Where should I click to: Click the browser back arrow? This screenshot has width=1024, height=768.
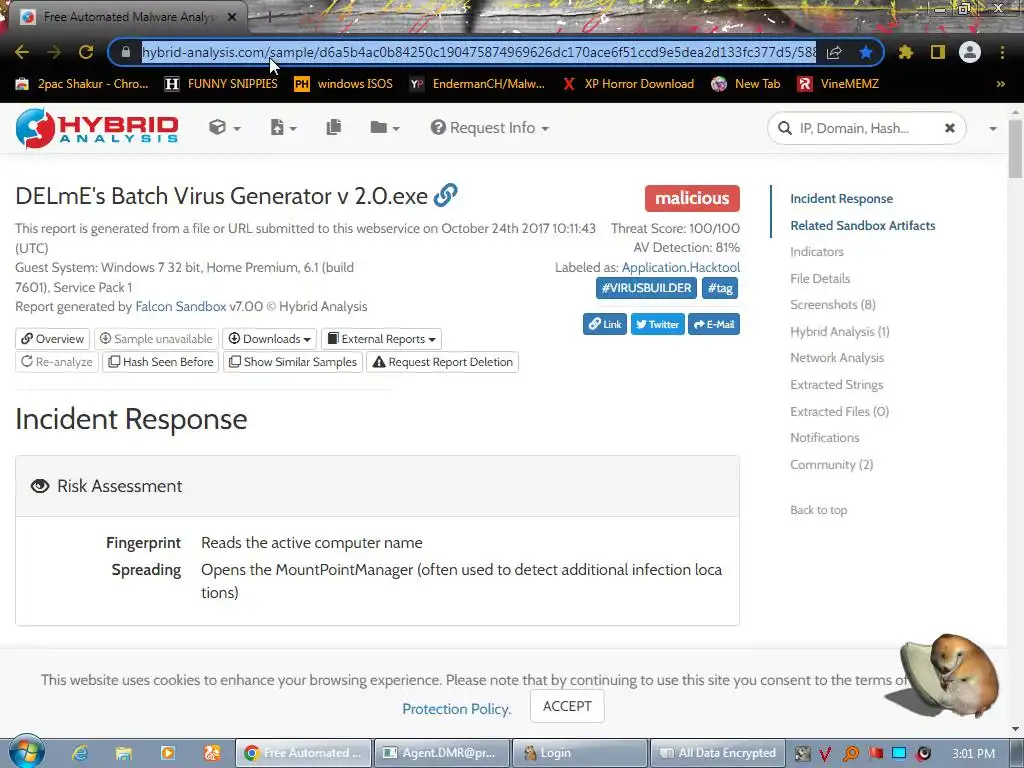[22, 52]
